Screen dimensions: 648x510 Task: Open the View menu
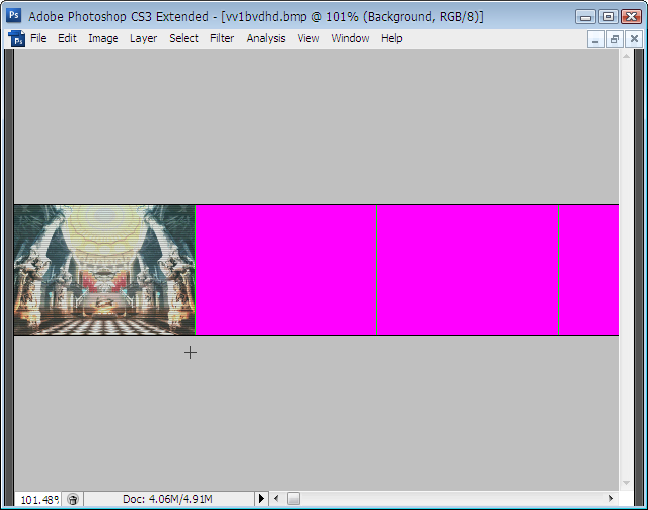[308, 38]
